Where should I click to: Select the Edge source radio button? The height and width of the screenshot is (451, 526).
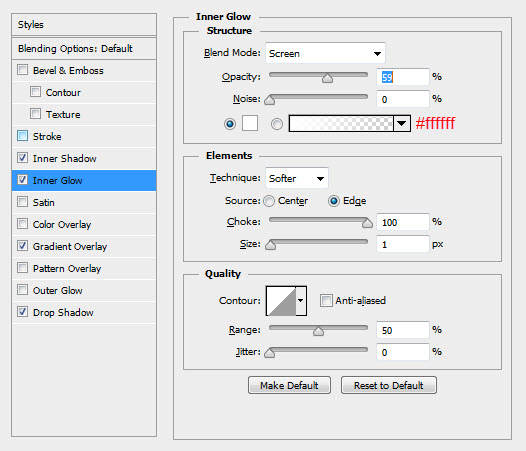tap(334, 201)
